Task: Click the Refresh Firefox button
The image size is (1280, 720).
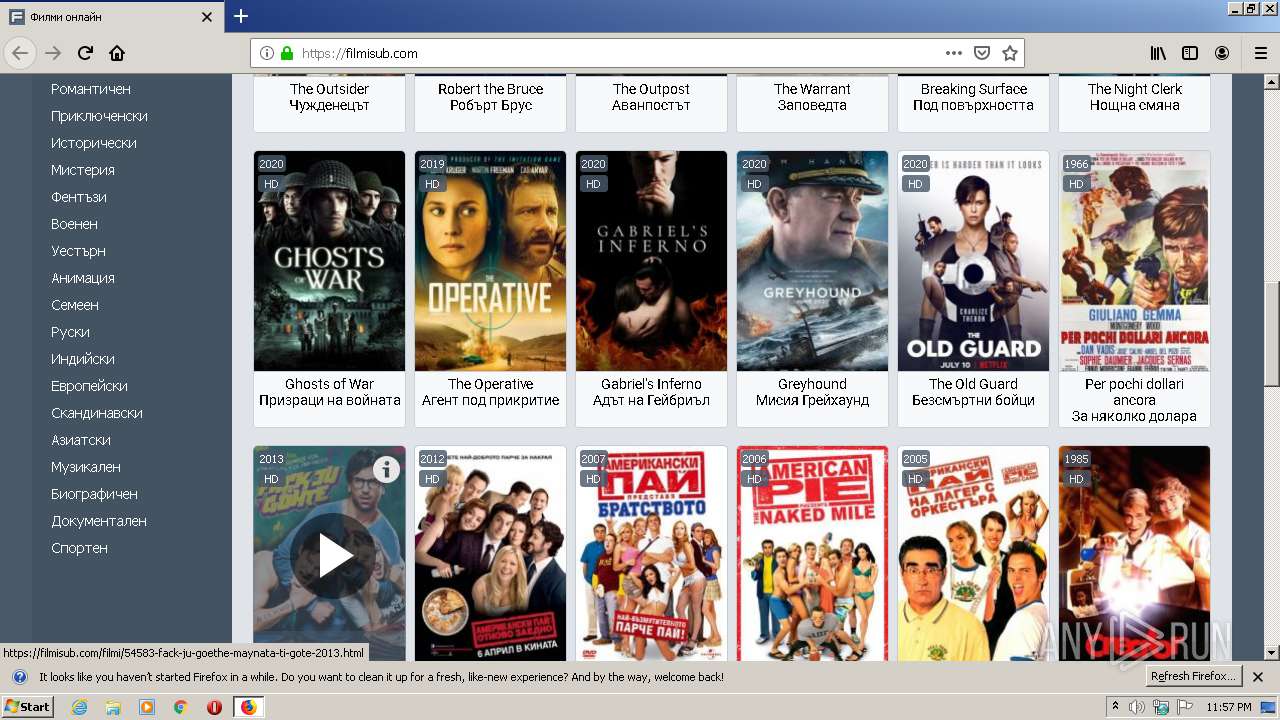Action: coord(1193,676)
